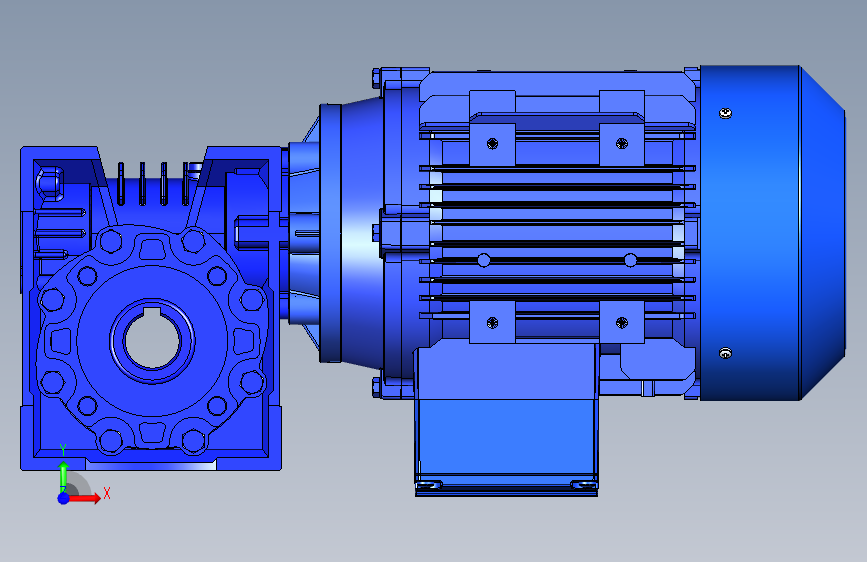The height and width of the screenshot is (562, 867).
Task: Select the motor fan cover at right end
Action: click(x=772, y=233)
